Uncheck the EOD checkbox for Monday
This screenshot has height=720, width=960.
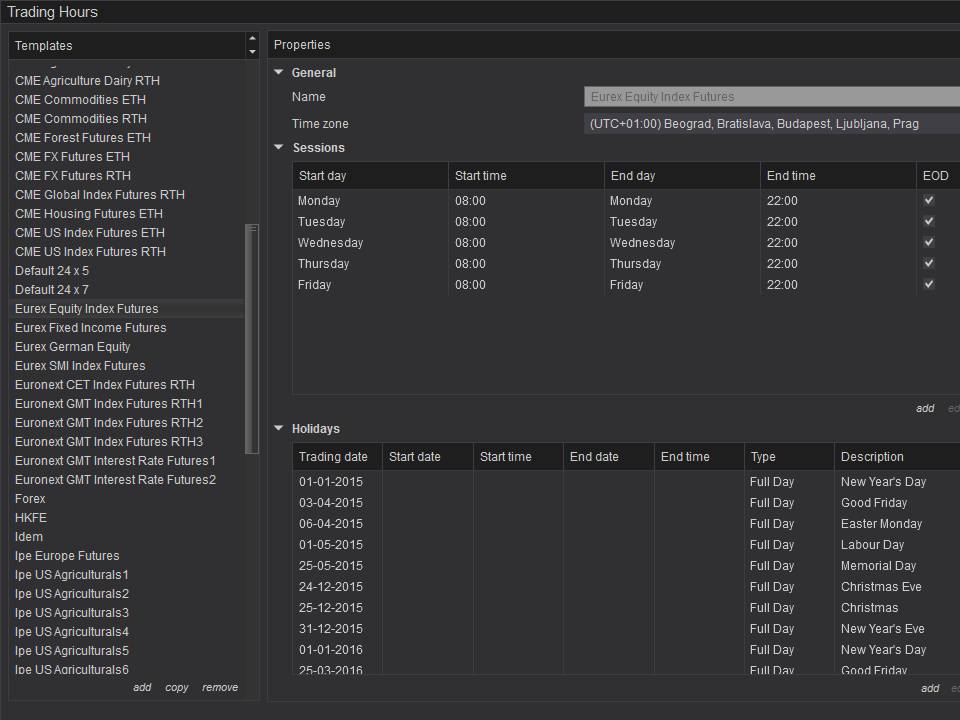pyautogui.click(x=929, y=200)
